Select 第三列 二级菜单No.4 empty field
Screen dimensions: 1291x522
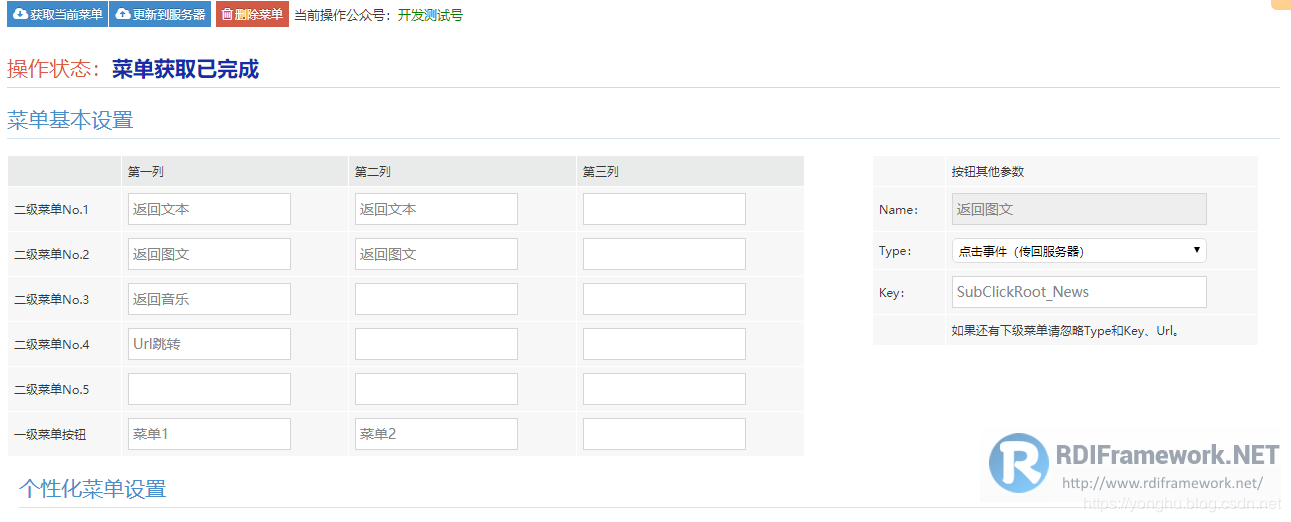coord(664,344)
